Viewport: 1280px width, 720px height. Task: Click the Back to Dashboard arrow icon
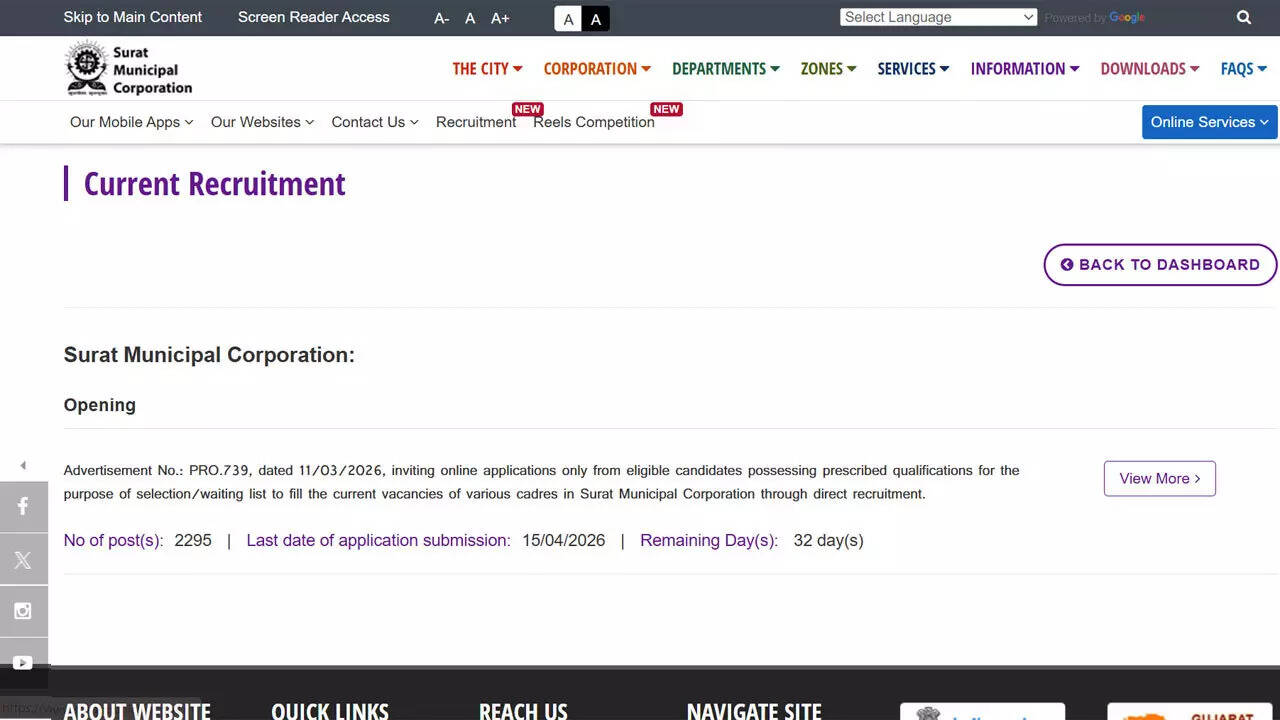(1067, 264)
